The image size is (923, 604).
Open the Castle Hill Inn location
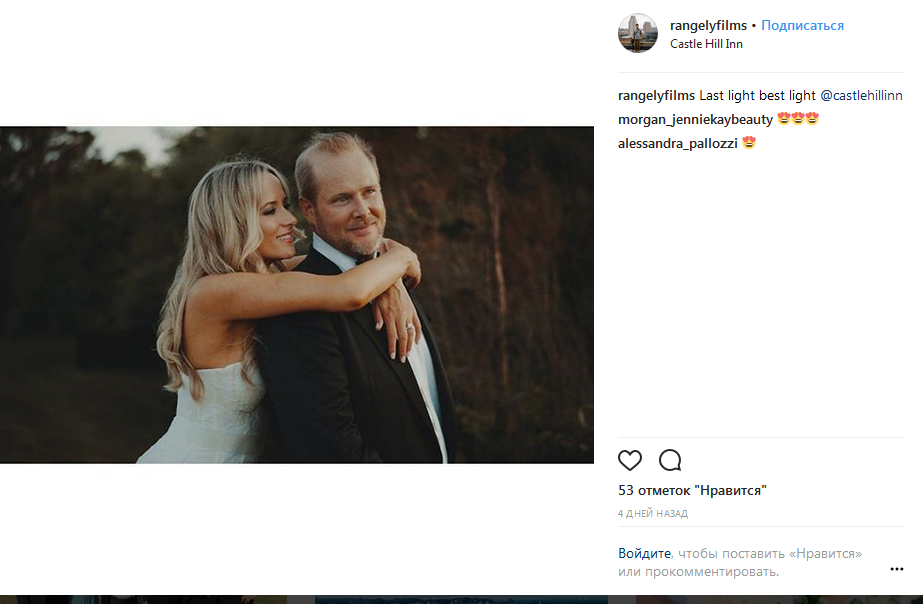pyautogui.click(x=706, y=44)
